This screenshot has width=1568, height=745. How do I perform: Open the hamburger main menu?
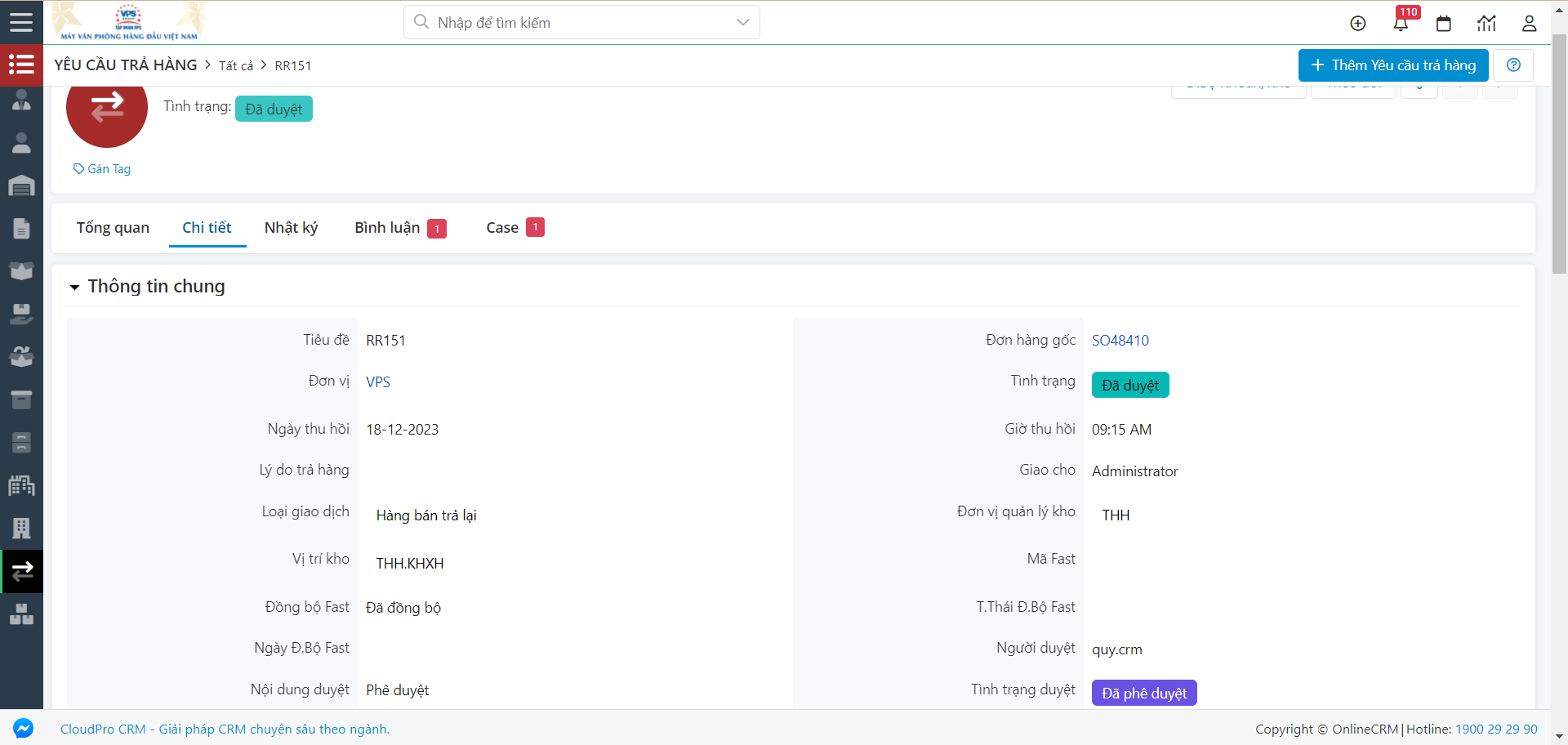pyautogui.click(x=21, y=22)
